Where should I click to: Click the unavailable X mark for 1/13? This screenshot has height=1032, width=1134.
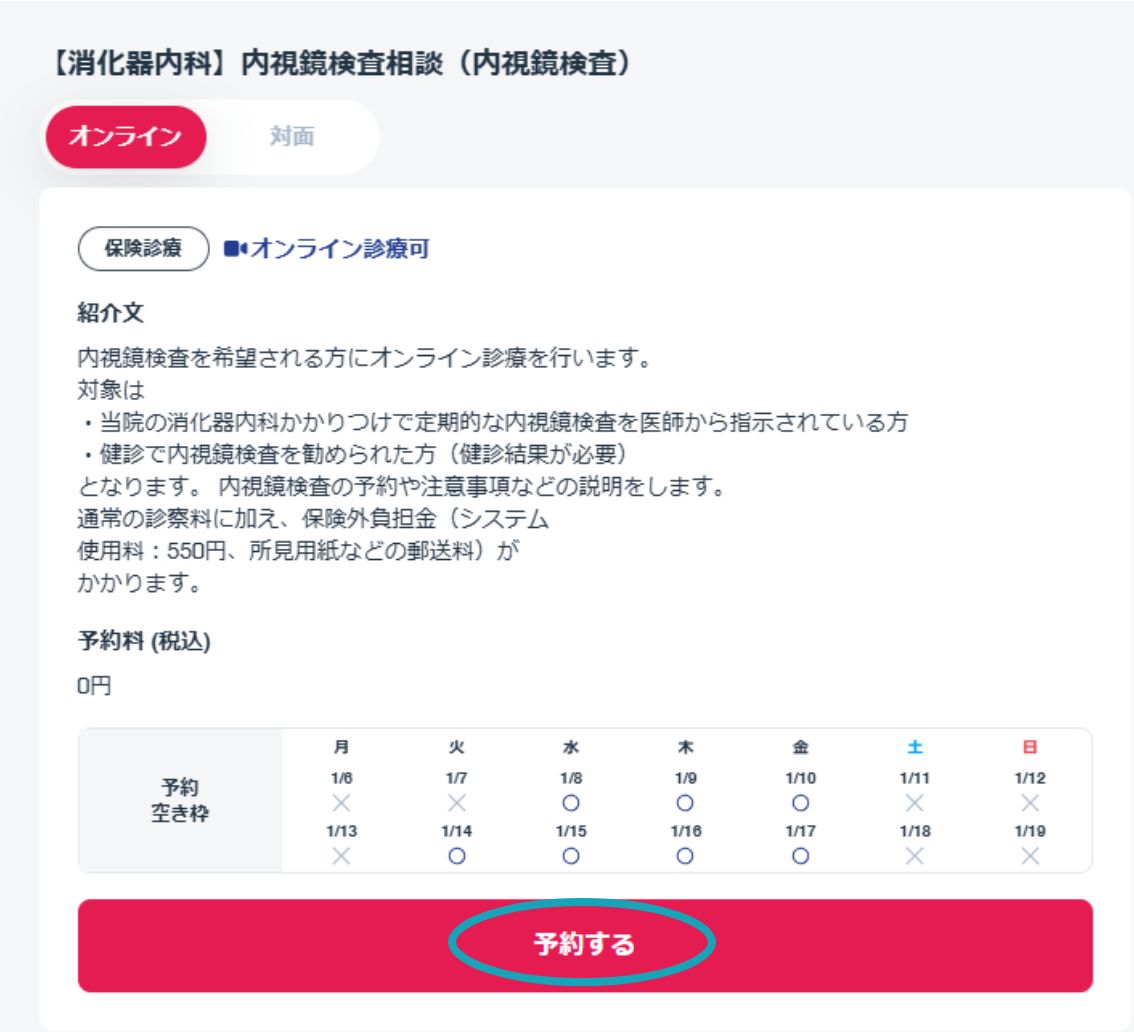point(341,856)
